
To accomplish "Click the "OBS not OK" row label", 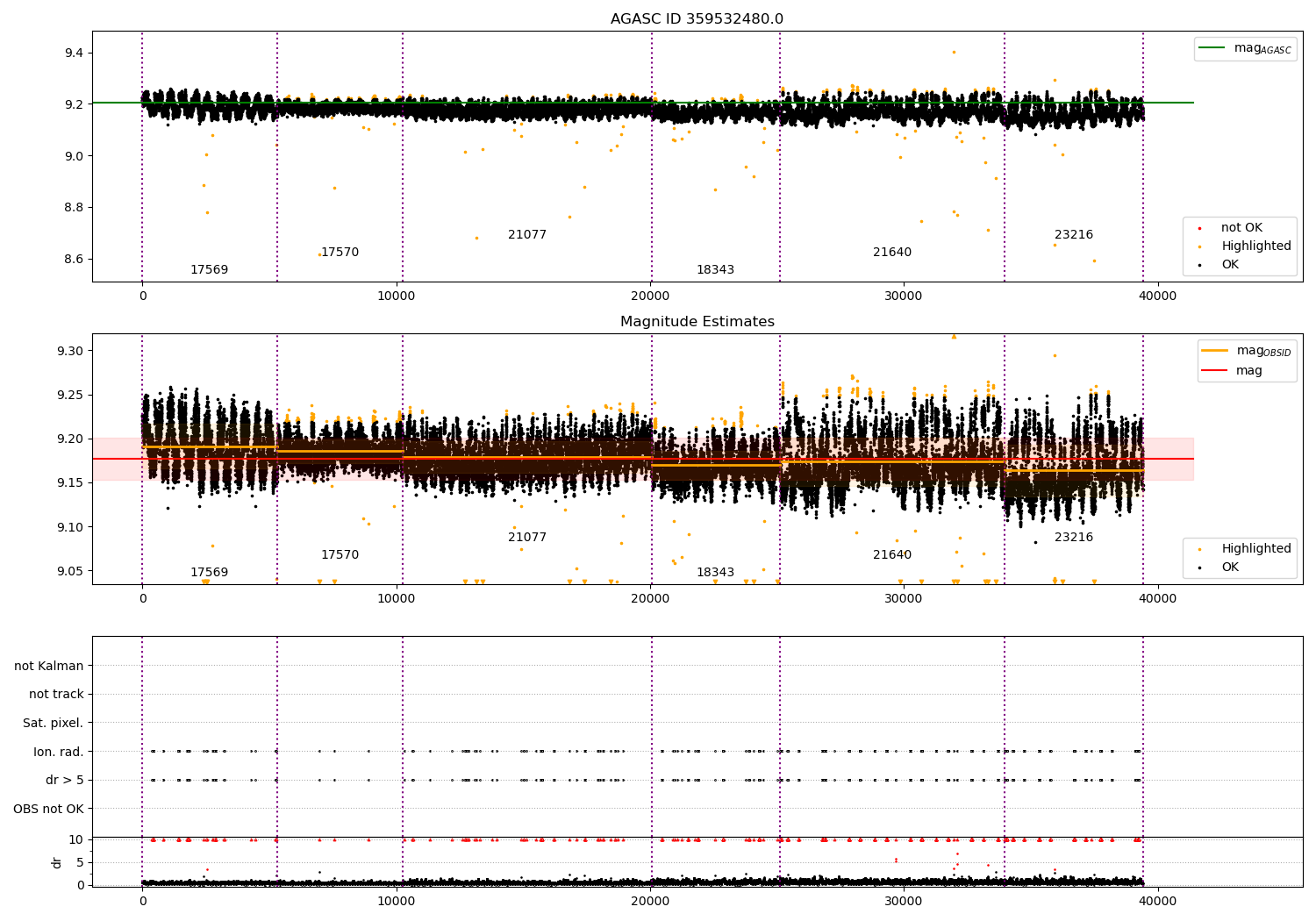I will [x=48, y=810].
